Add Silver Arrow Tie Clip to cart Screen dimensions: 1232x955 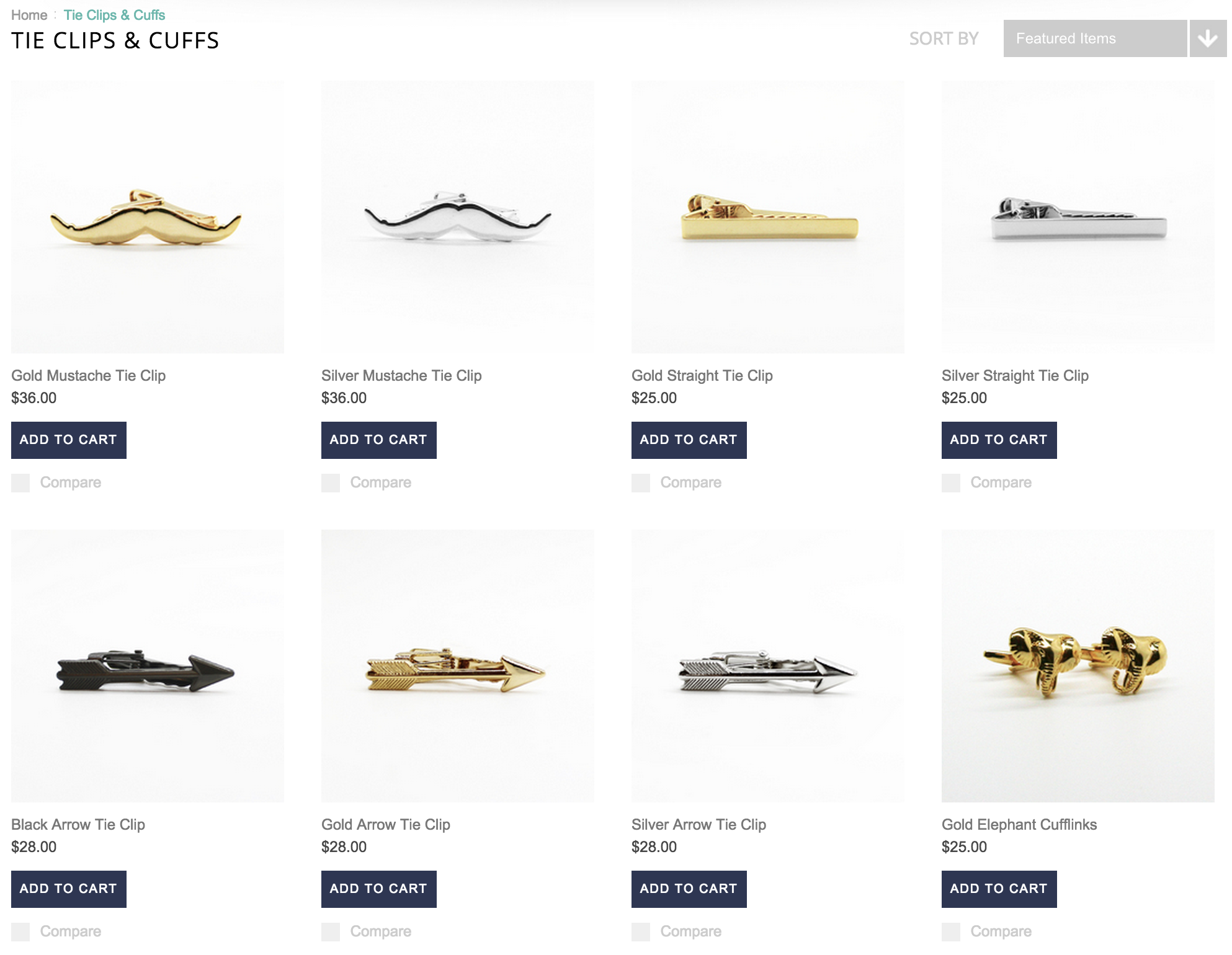689,889
